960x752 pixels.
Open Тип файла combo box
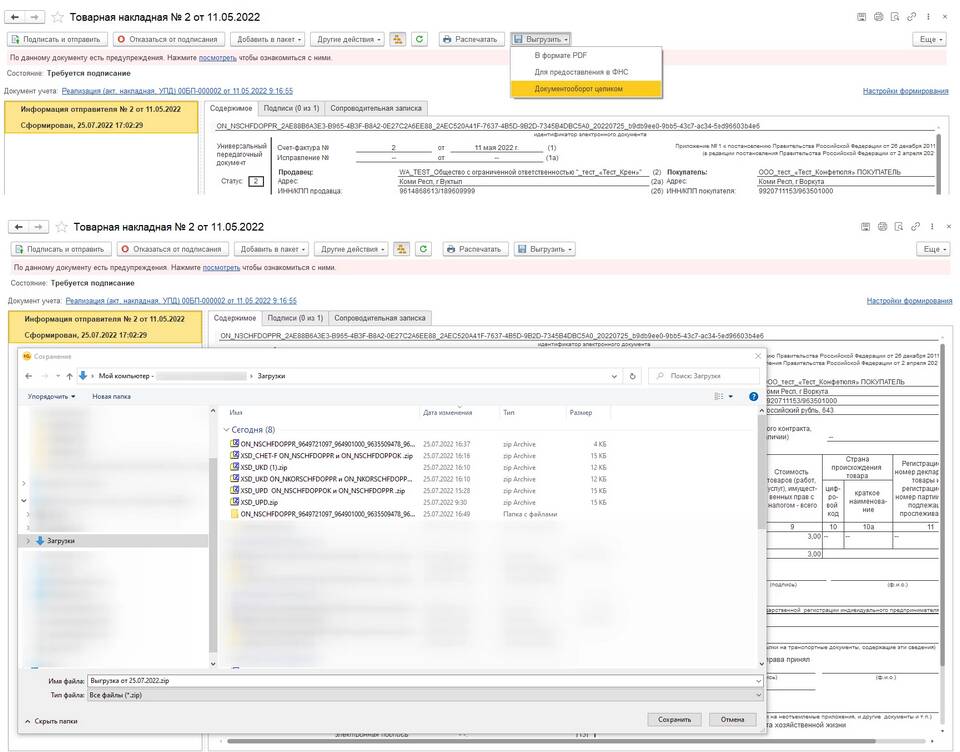click(x=426, y=695)
